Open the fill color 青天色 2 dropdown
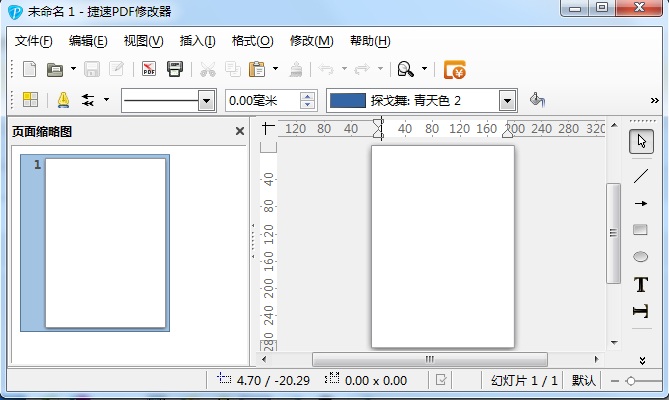 [507, 100]
